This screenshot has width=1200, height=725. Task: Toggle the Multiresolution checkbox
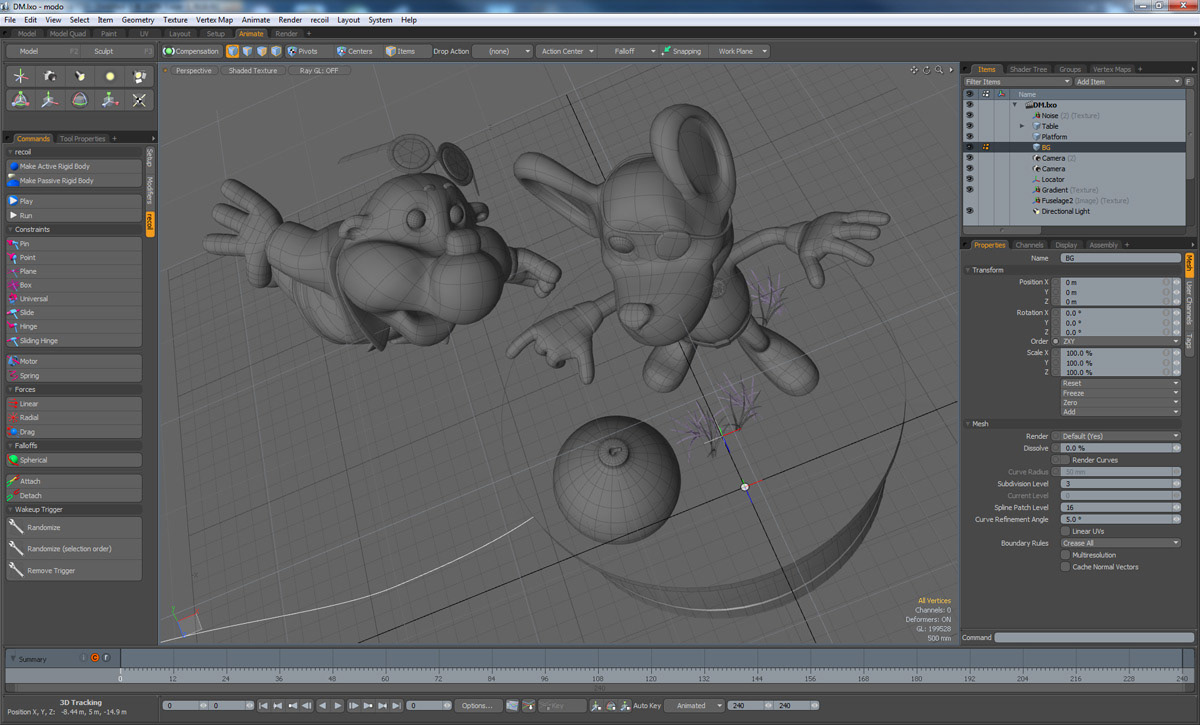(x=1065, y=555)
